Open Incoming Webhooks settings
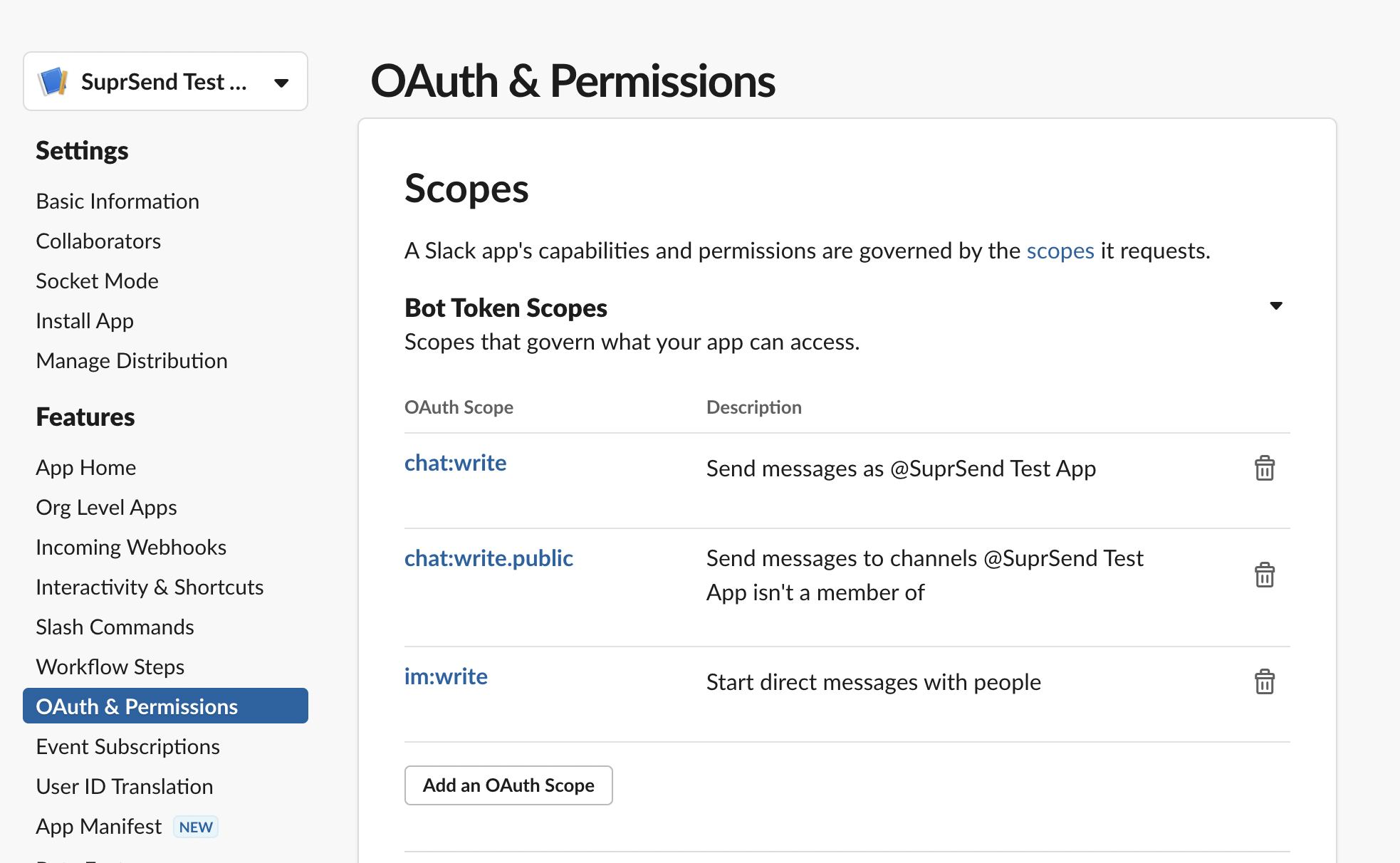The width and height of the screenshot is (1400, 863). 131,548
